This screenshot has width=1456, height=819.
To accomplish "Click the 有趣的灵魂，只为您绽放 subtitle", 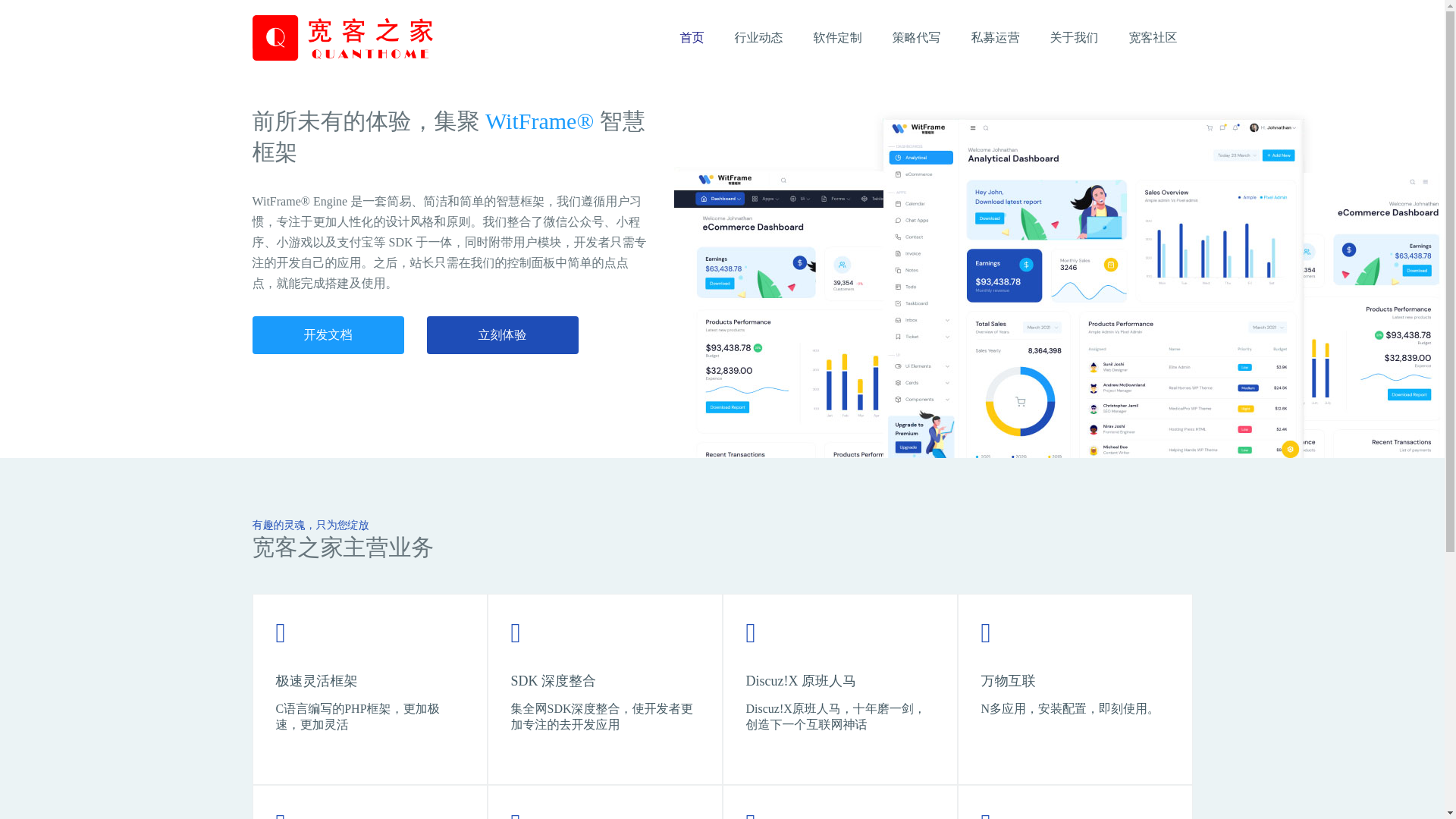I will [x=311, y=526].
